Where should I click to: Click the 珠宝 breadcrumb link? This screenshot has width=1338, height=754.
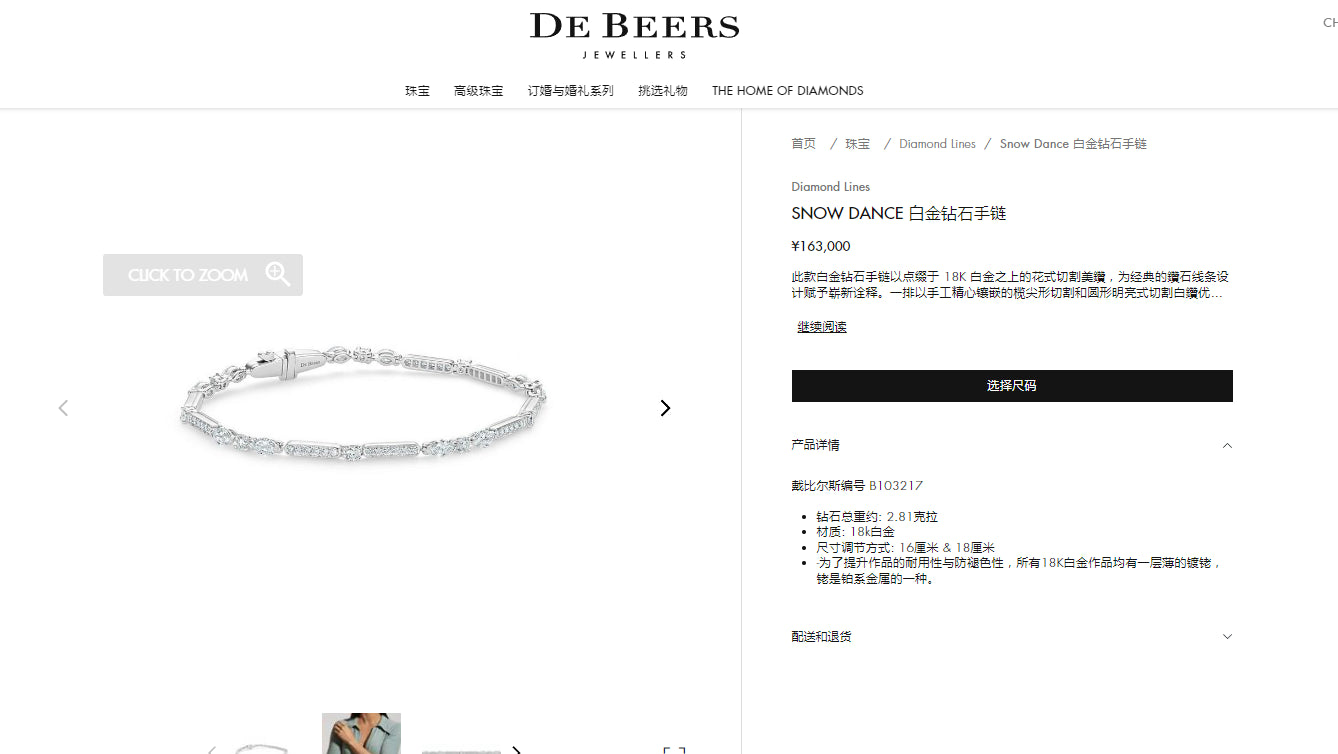[858, 144]
